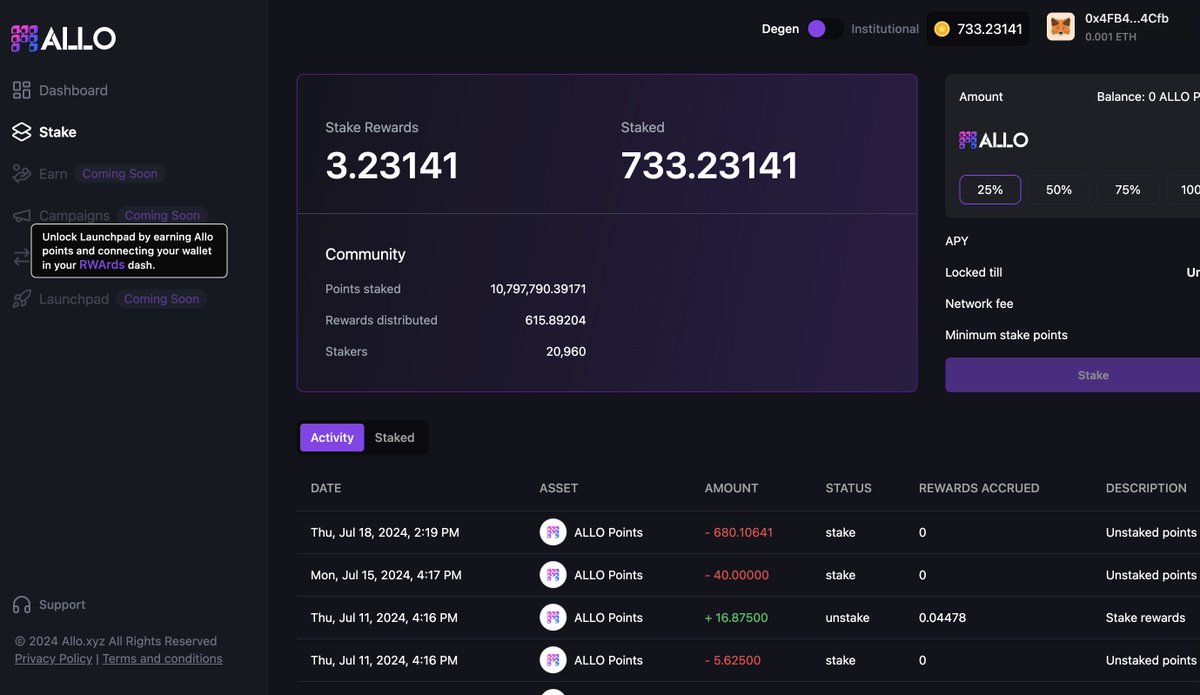Click asset icon in Jul 15 row
Viewport: 1200px width, 695px height.
coord(553,575)
